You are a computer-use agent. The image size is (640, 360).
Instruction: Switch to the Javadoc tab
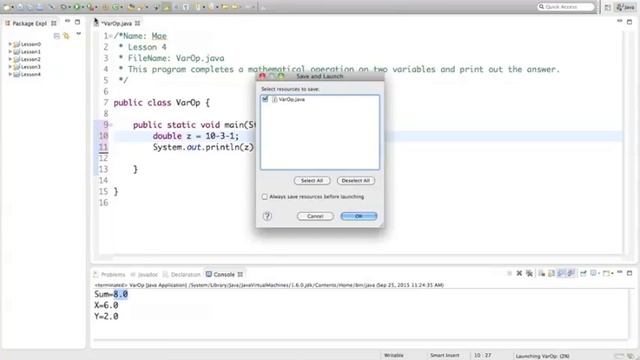144,275
